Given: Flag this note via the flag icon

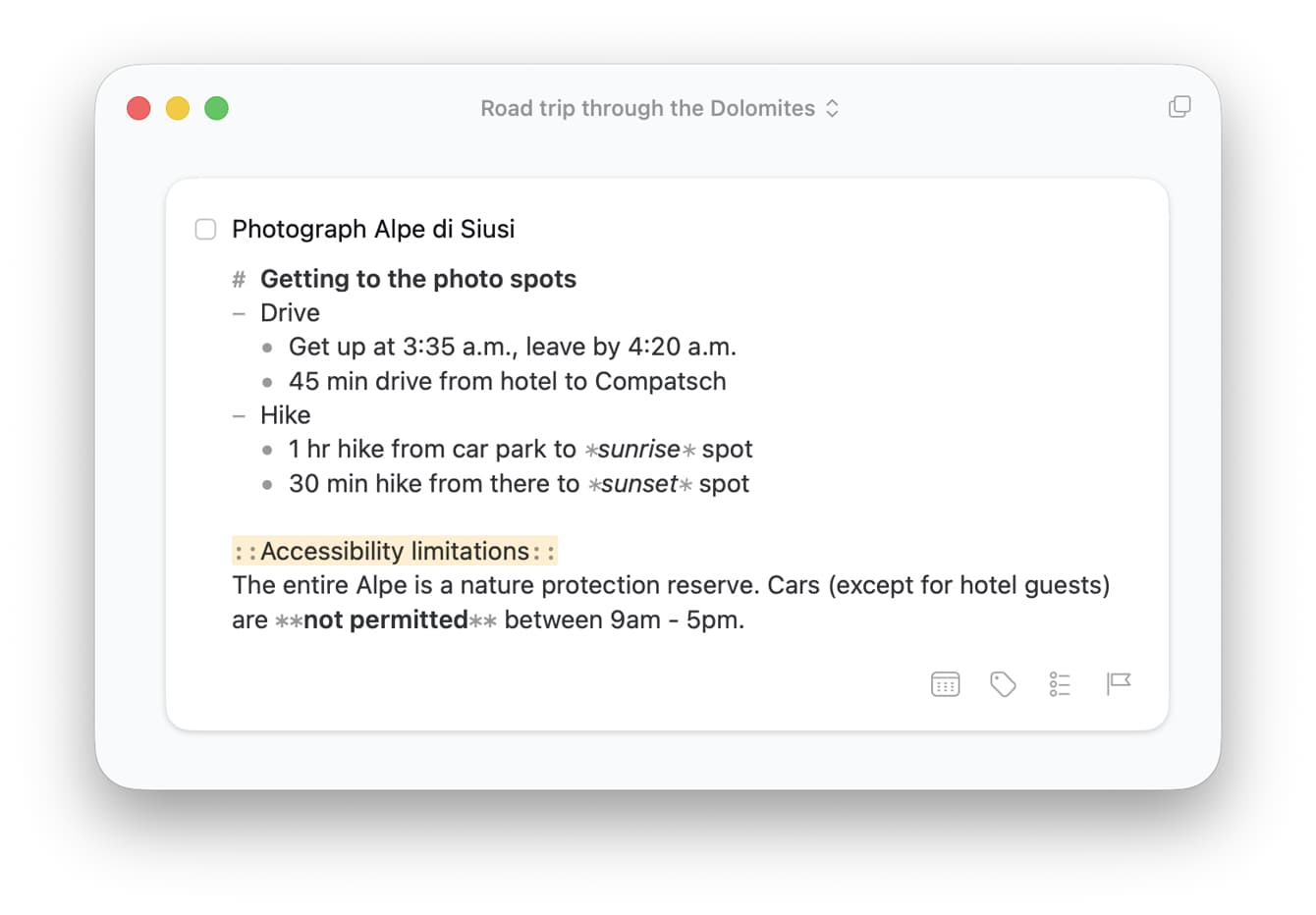Looking at the screenshot, I should click(1119, 683).
